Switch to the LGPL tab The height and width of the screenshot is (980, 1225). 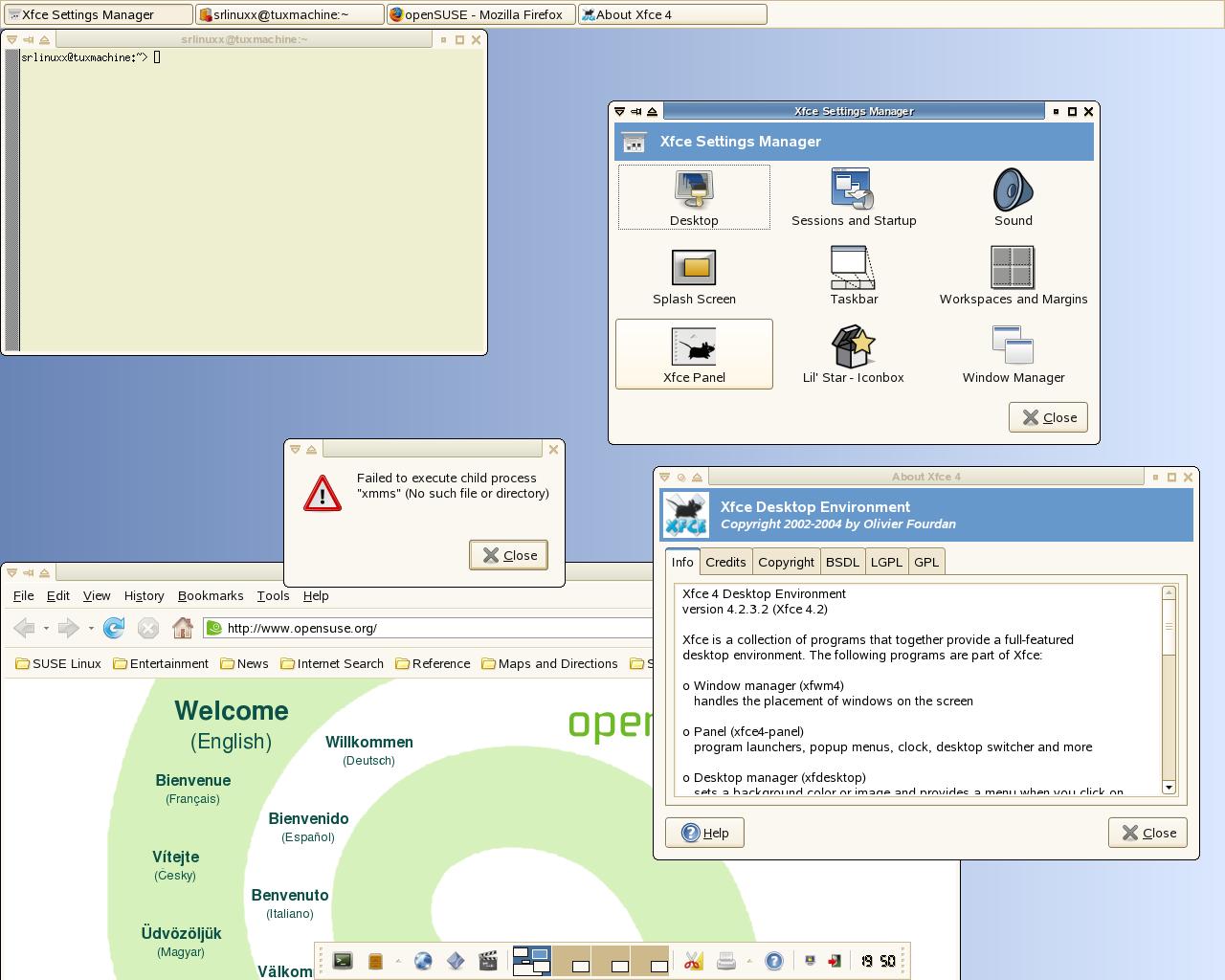click(x=886, y=562)
